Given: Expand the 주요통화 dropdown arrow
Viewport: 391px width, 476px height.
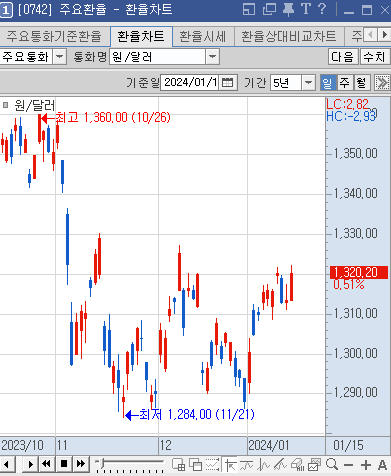Looking at the screenshot, I should click(59, 57).
